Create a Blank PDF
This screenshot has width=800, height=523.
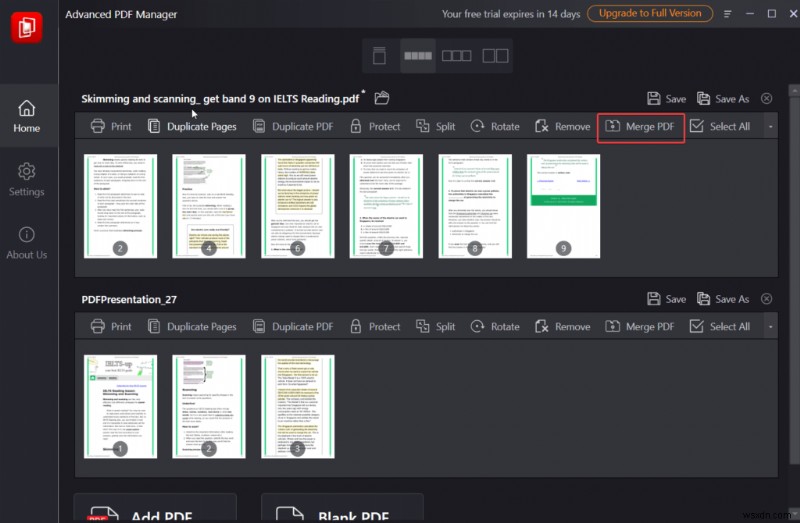(x=342, y=508)
